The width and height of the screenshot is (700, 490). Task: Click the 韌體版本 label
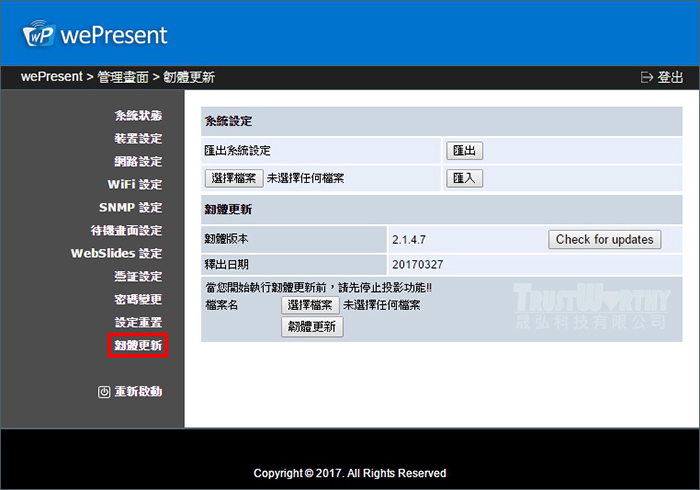pos(226,239)
